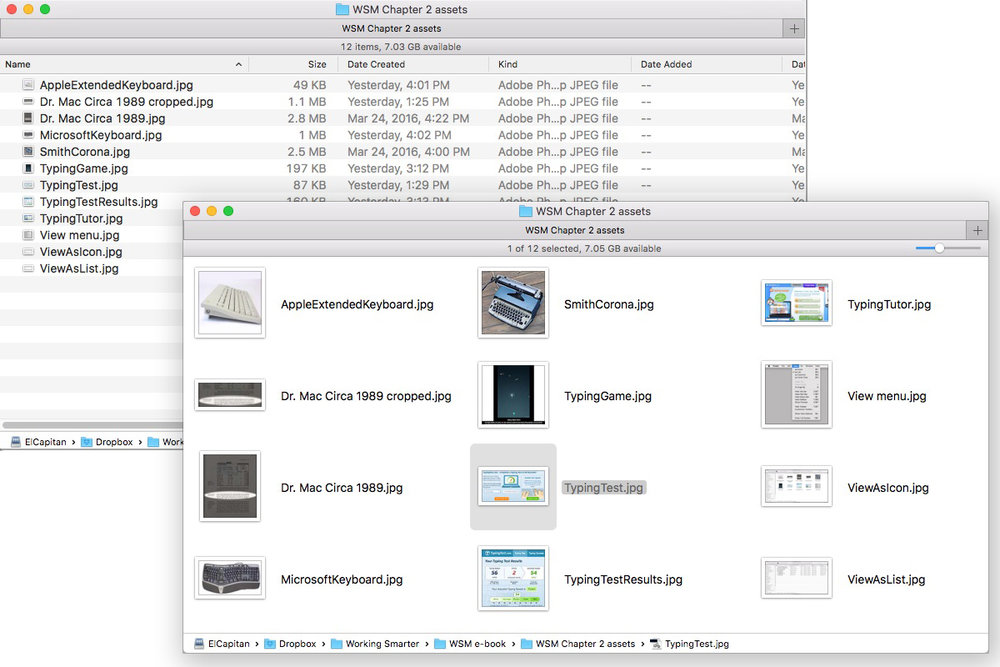Image resolution: width=1000 pixels, height=667 pixels.
Task: Select AppleExtendedKeyboard.jpg thumbnail in front window
Action: click(230, 303)
